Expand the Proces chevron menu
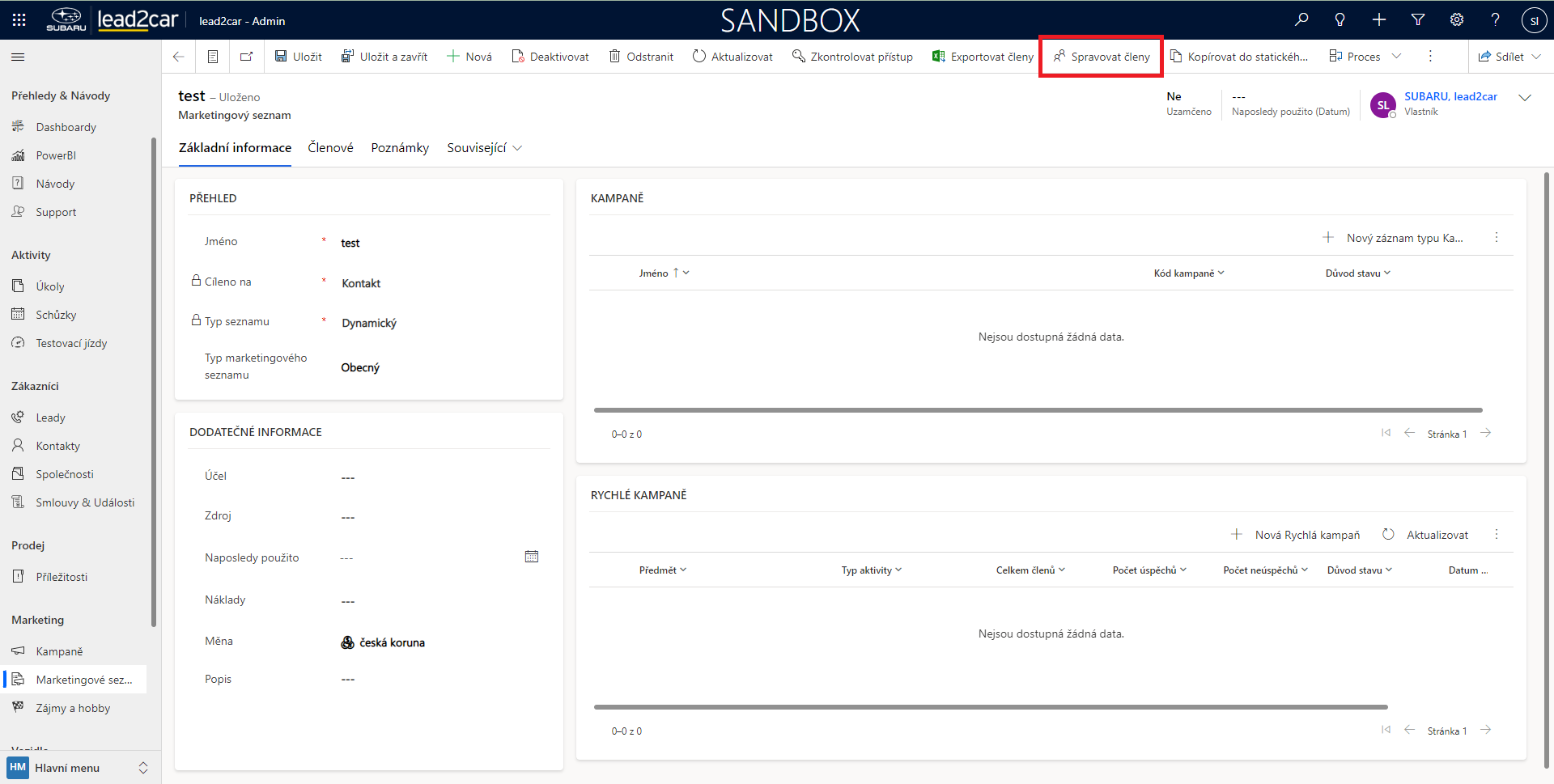1554x784 pixels. coord(1396,57)
